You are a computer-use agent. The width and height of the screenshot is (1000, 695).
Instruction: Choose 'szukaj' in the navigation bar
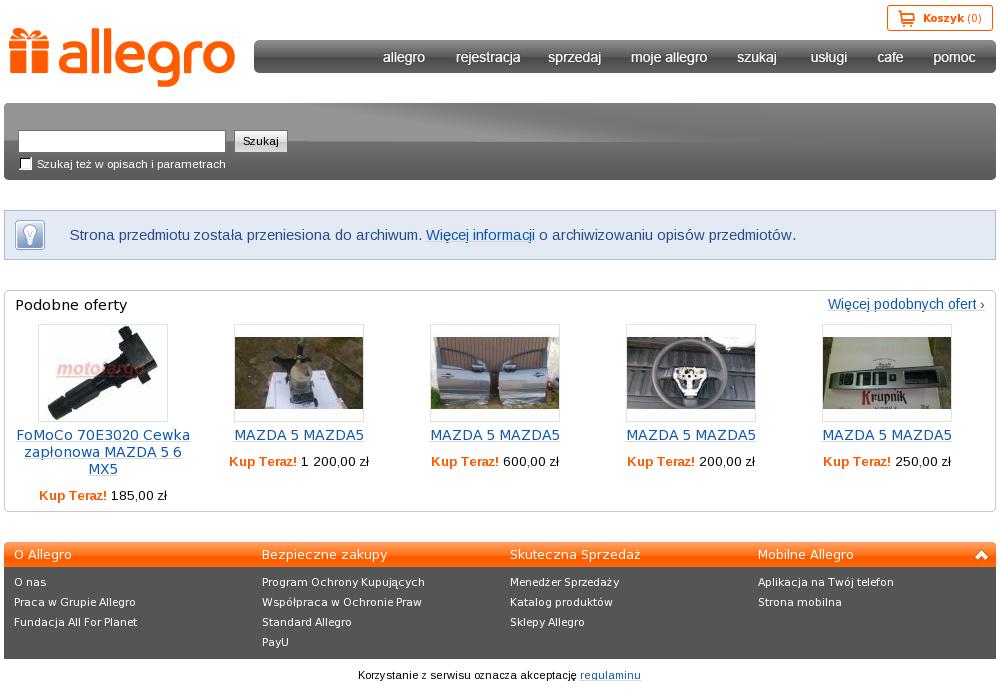[757, 57]
